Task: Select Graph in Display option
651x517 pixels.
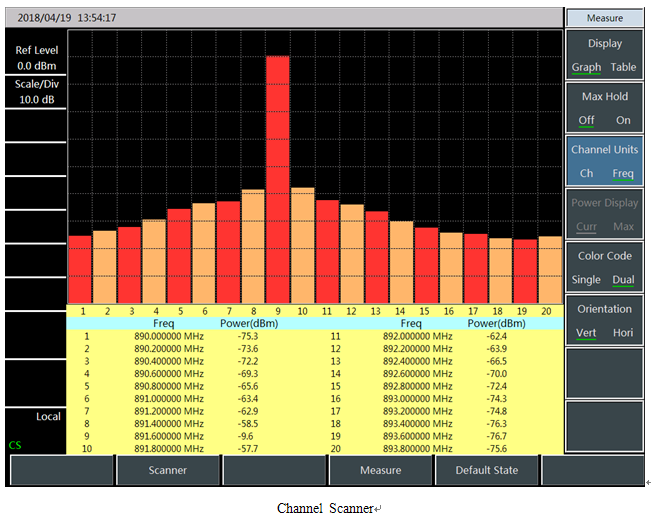Action: pyautogui.click(x=586, y=67)
